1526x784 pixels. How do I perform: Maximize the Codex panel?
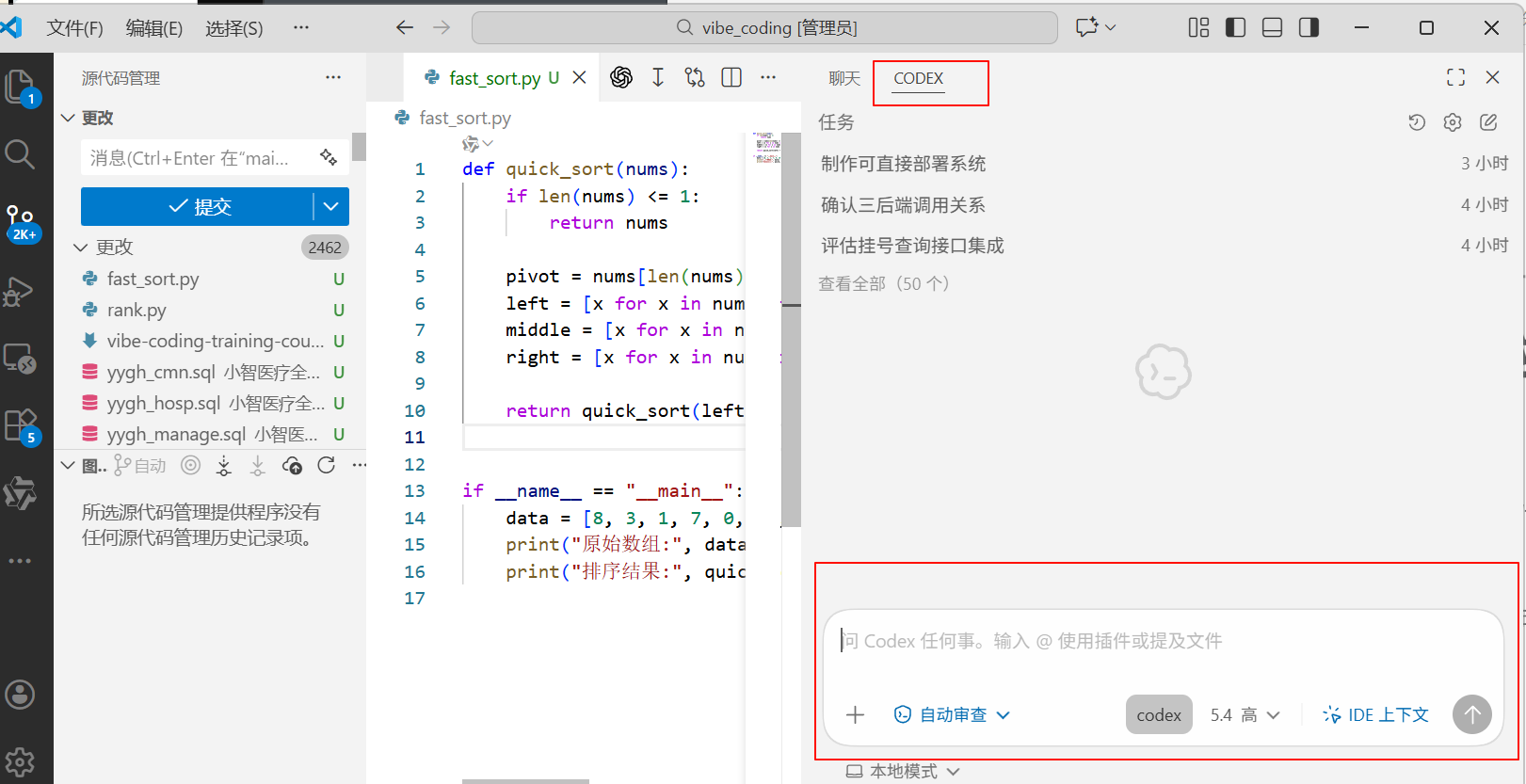[x=1456, y=77]
